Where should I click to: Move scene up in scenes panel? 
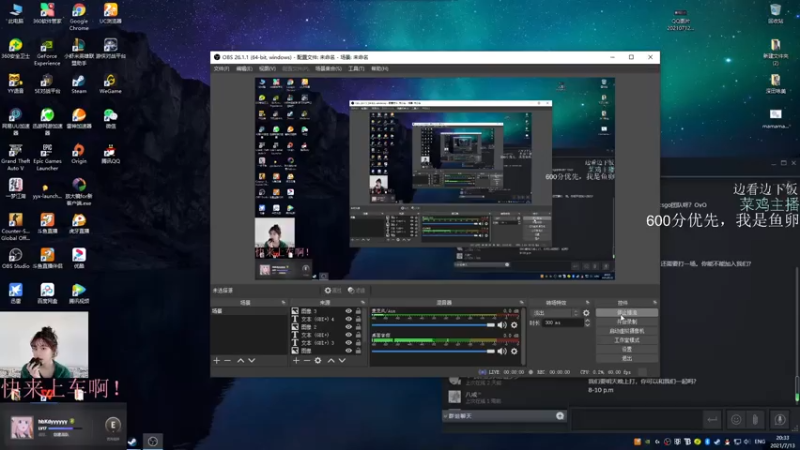pyautogui.click(x=240, y=361)
